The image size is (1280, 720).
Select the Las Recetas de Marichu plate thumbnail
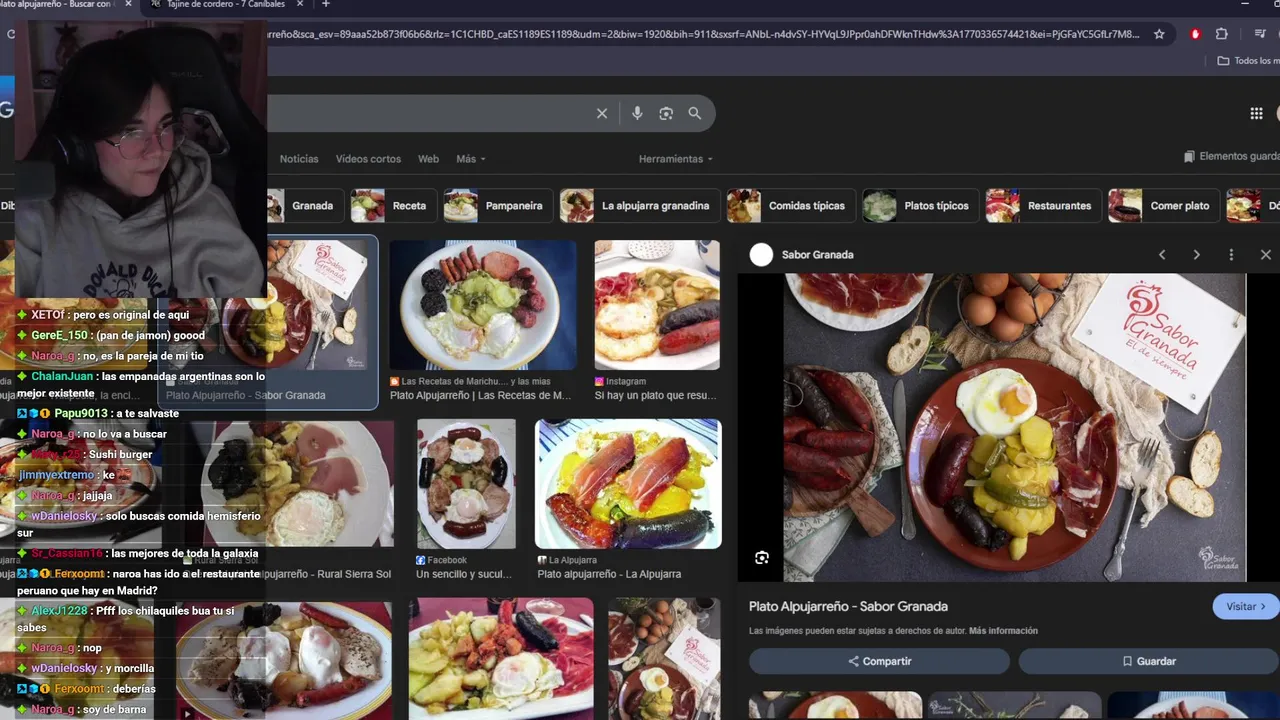click(x=483, y=305)
